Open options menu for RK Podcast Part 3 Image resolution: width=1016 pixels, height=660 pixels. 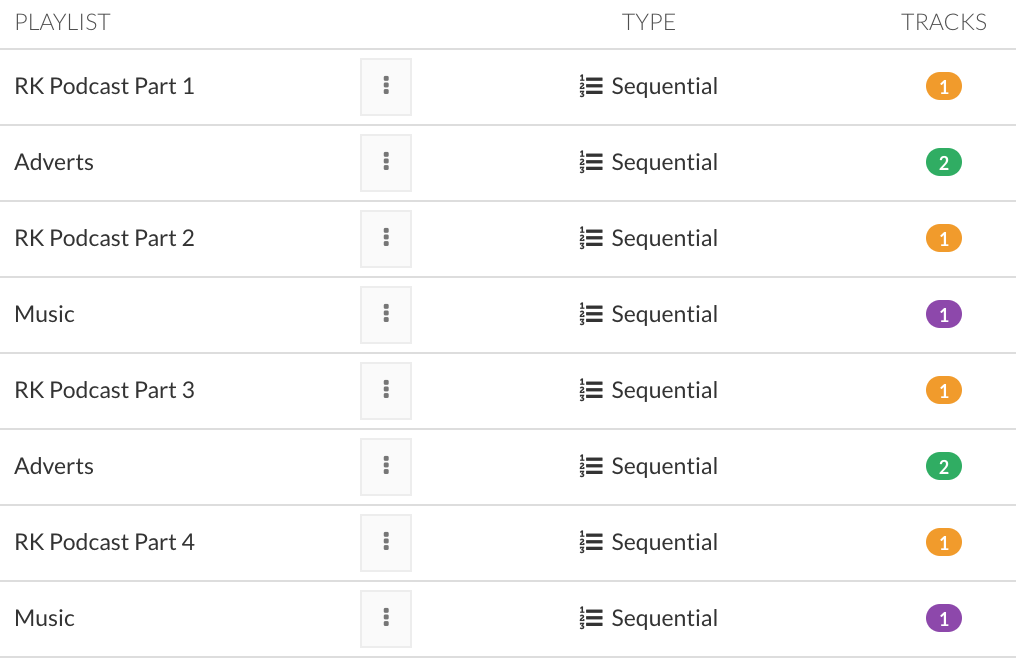point(386,391)
